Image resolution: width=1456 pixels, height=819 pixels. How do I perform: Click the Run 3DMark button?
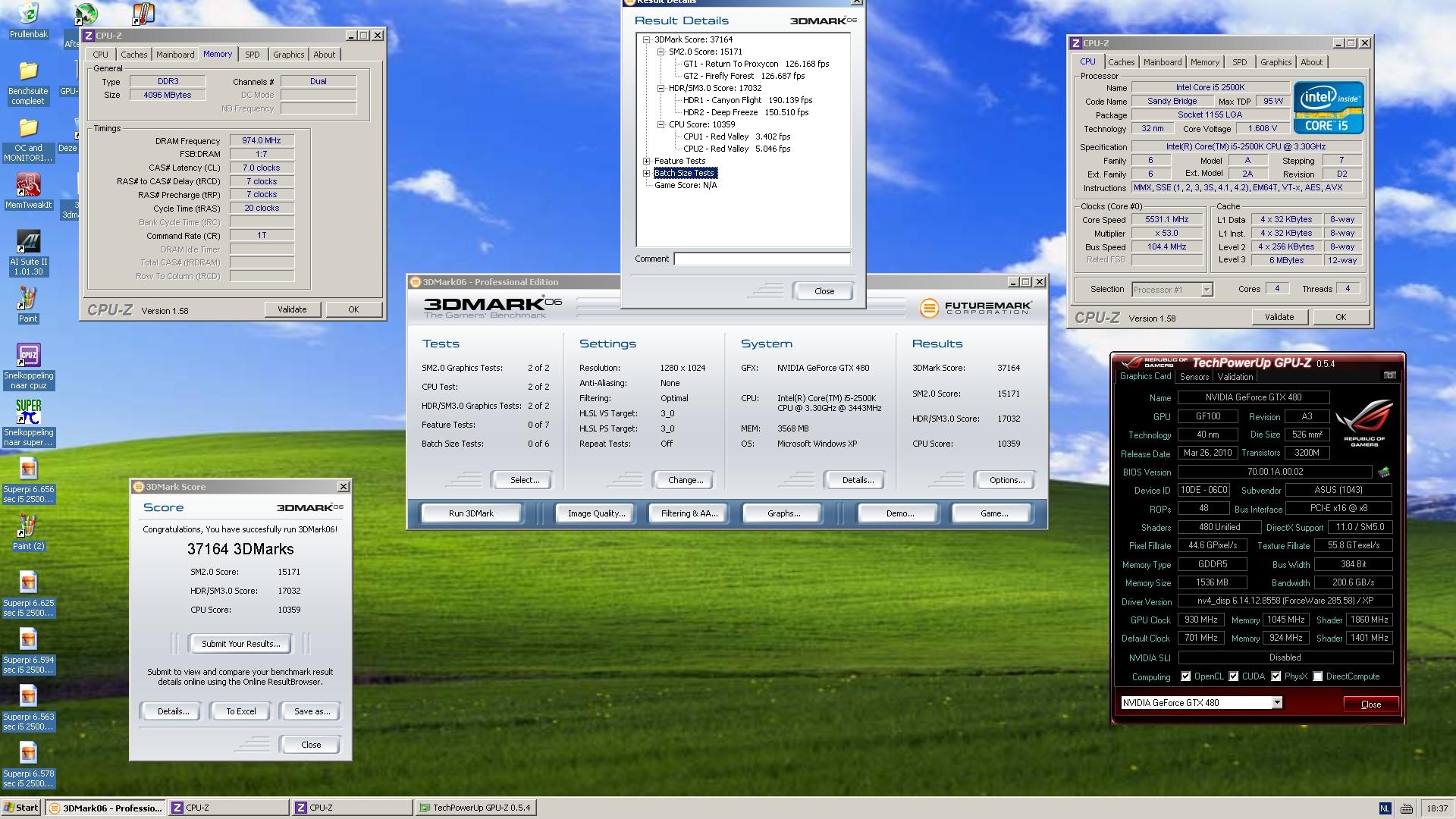(471, 513)
